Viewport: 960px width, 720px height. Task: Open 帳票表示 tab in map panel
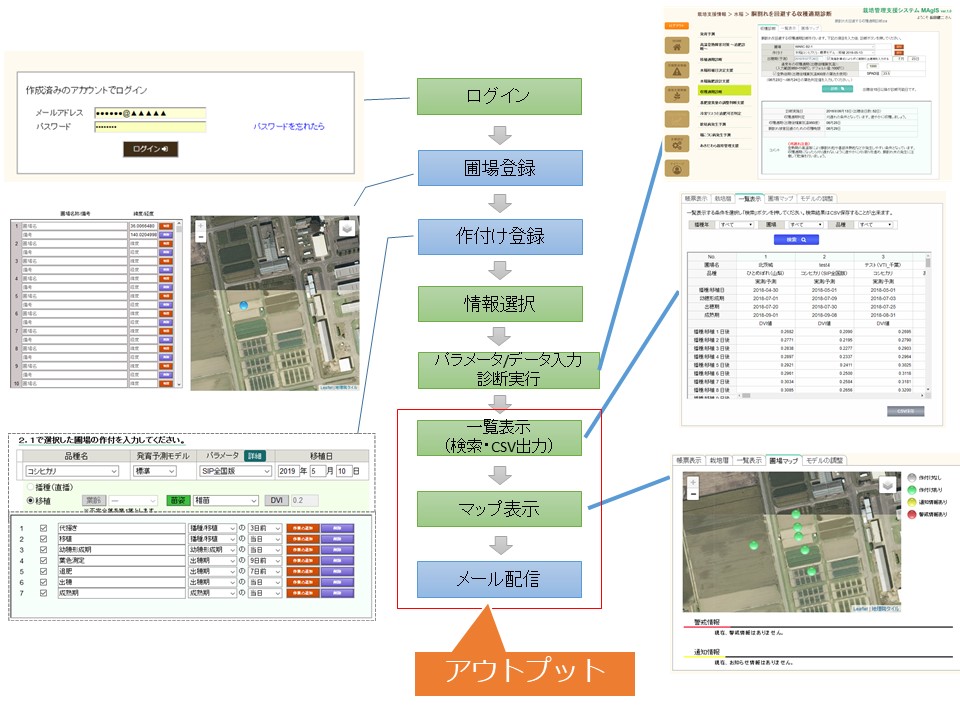tap(689, 460)
